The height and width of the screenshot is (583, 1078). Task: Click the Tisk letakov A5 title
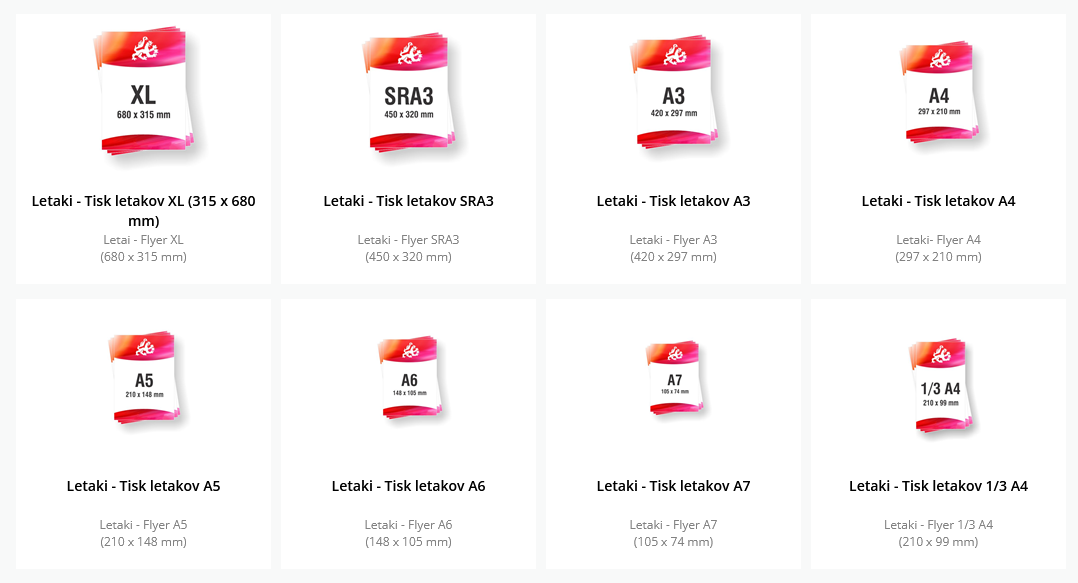tap(144, 486)
